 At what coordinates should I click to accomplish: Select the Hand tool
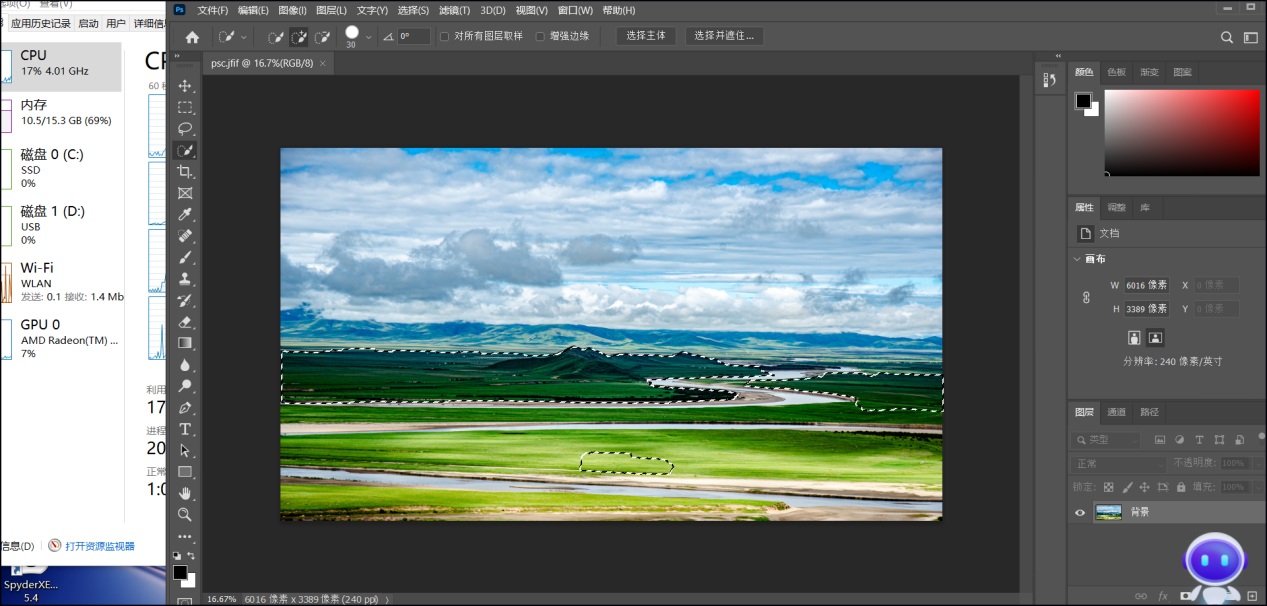coord(185,493)
